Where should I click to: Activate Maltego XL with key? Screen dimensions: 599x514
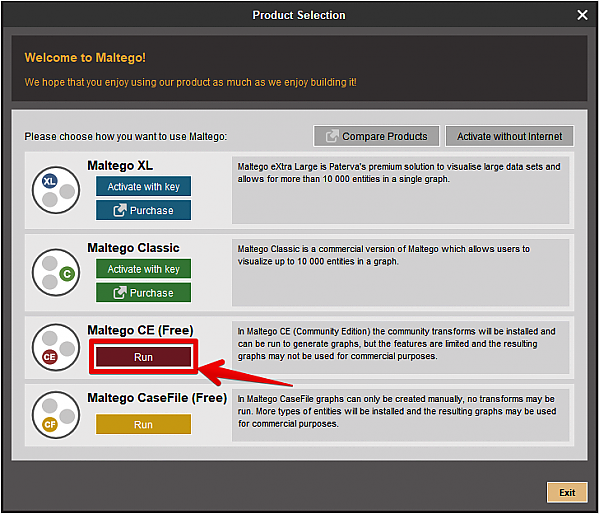(143, 186)
